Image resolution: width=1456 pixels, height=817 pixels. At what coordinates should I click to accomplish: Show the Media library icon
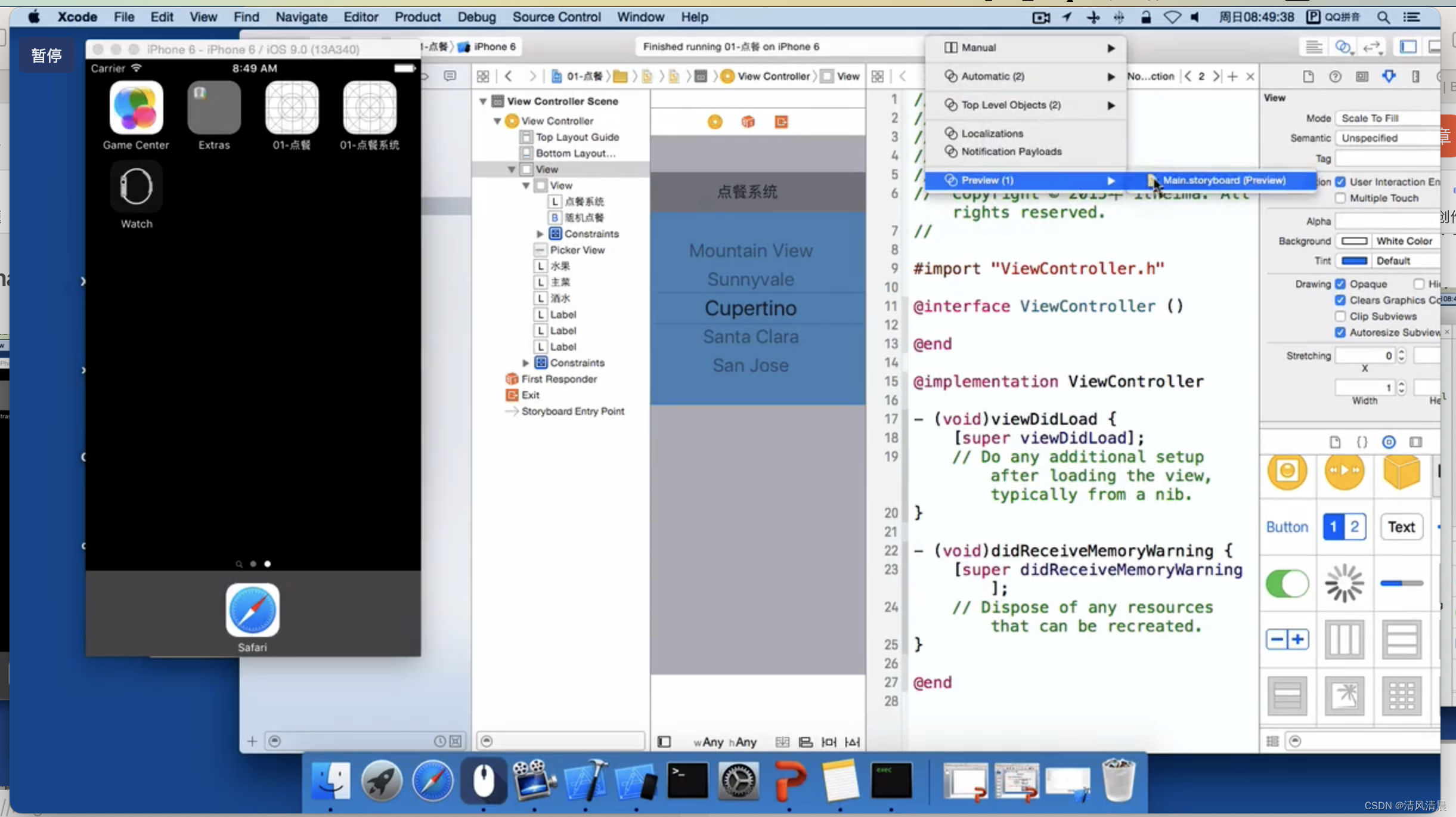click(x=1415, y=442)
